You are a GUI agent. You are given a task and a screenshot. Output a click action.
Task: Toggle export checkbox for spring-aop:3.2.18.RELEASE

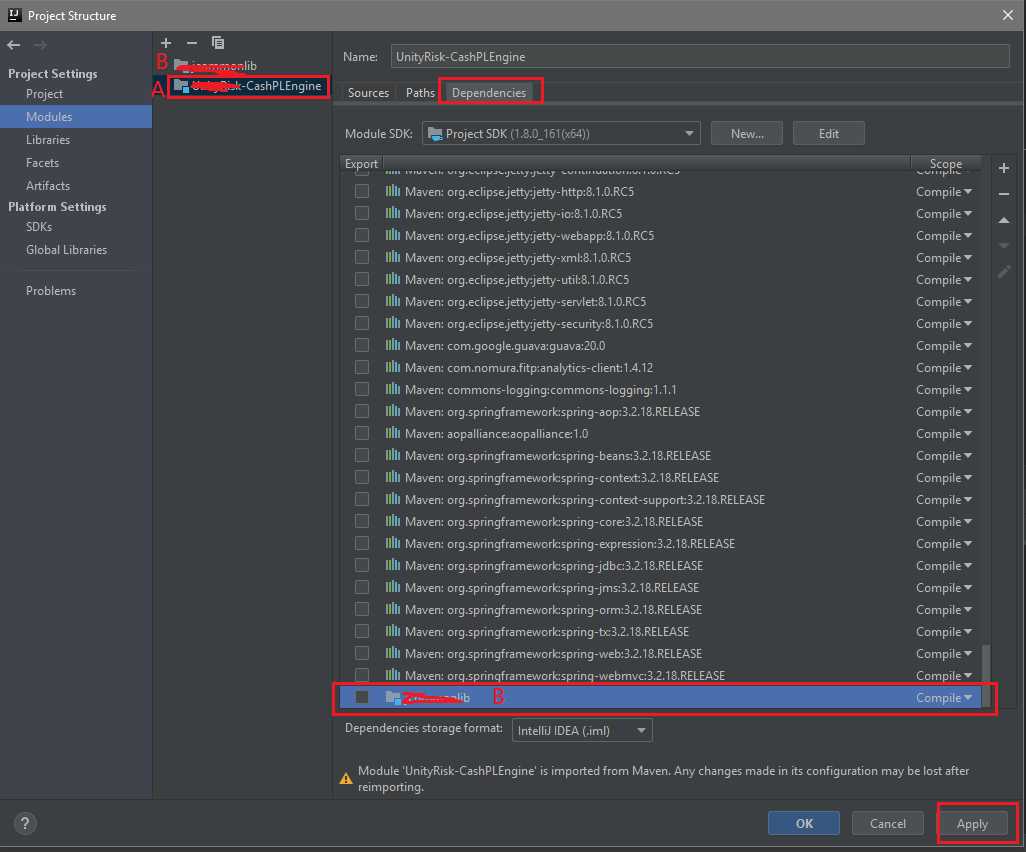(x=362, y=411)
